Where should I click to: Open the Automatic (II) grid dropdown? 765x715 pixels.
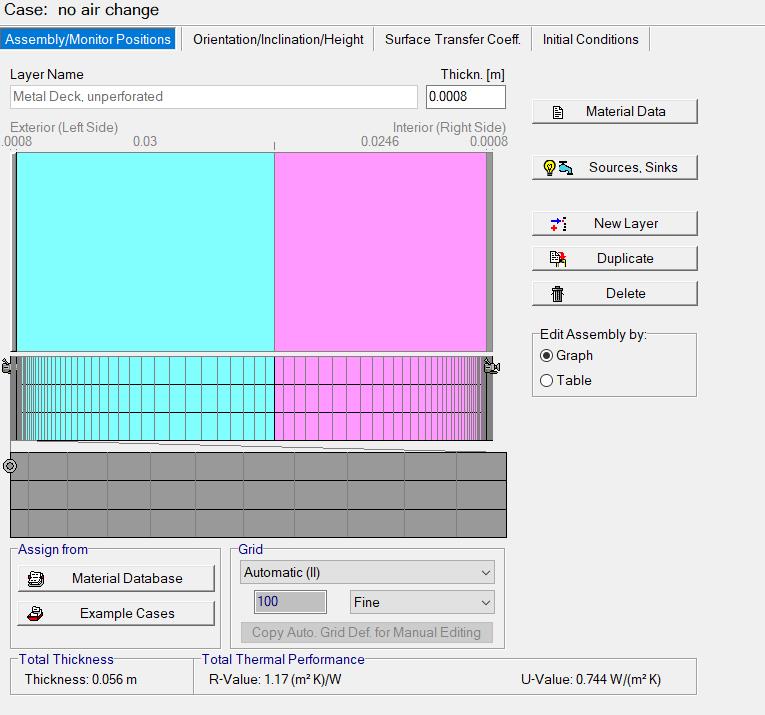[367, 573]
